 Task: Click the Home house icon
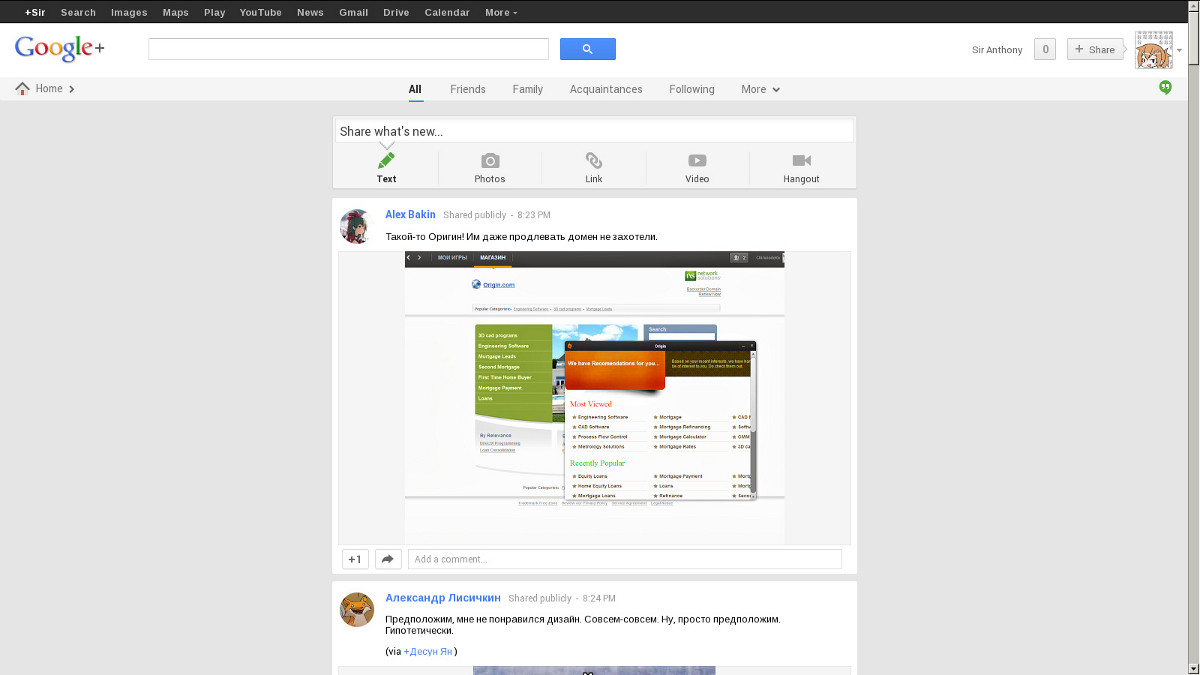[23, 88]
